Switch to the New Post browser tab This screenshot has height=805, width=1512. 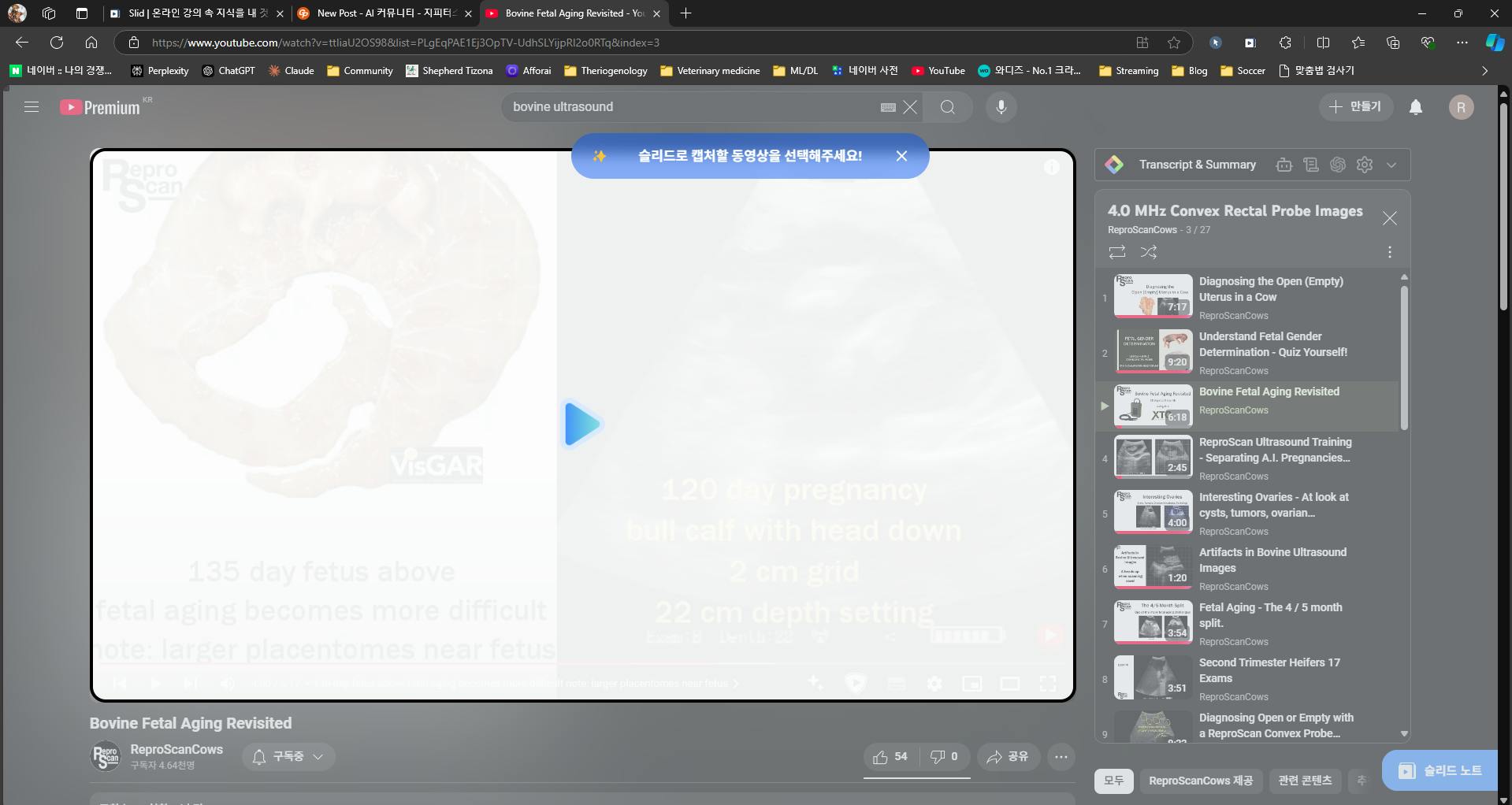click(385, 13)
